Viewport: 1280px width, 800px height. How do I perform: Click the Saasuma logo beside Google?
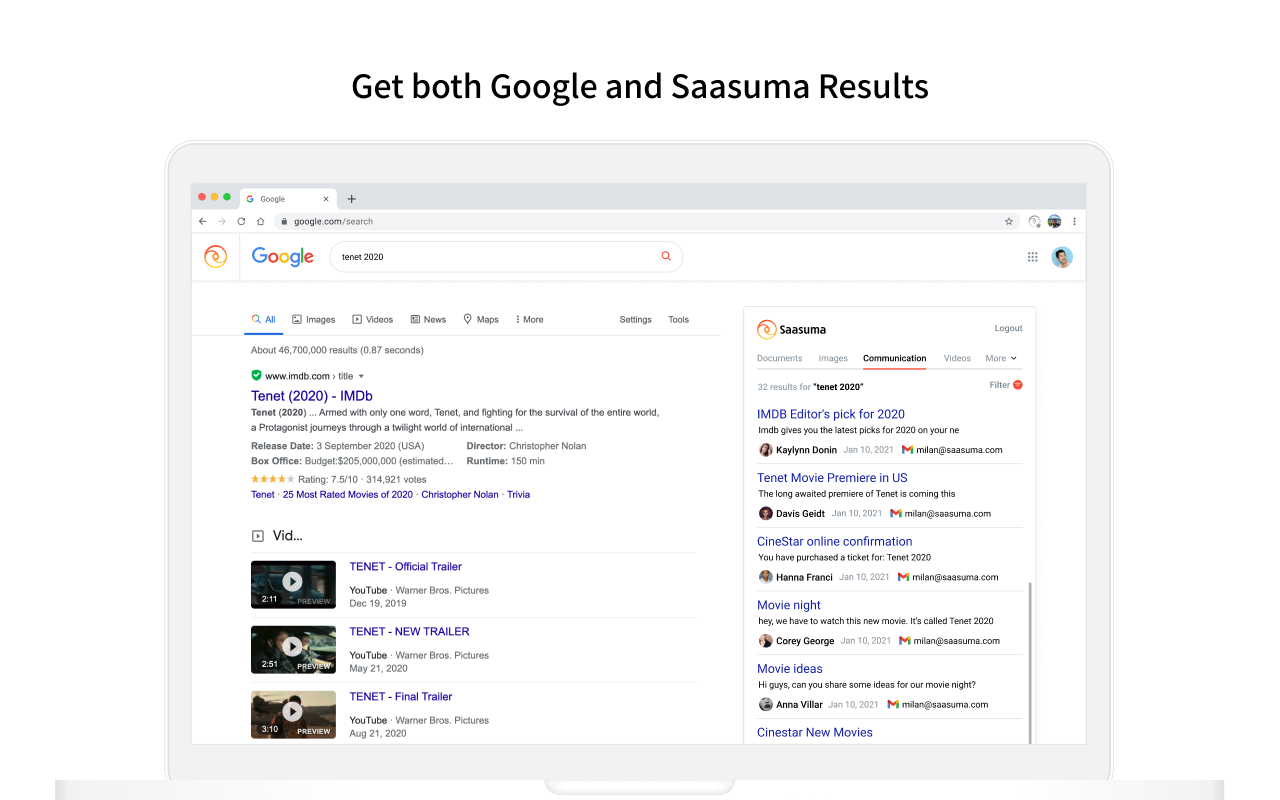215,257
